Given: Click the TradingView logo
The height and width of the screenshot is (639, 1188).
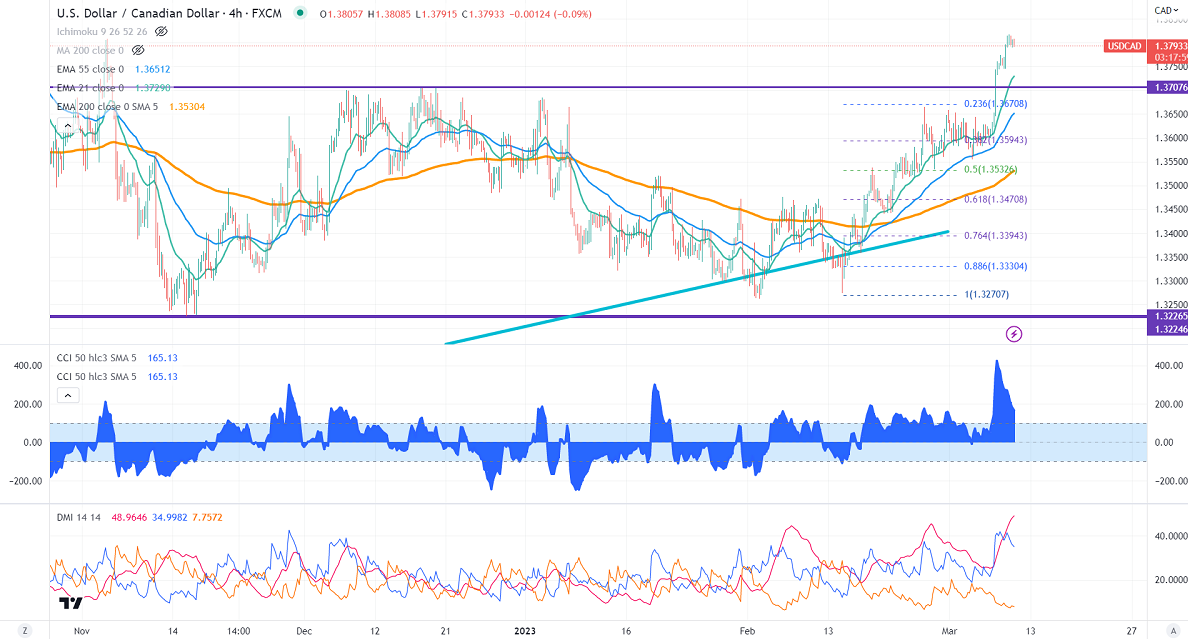Looking at the screenshot, I should pyautogui.click(x=70, y=603).
